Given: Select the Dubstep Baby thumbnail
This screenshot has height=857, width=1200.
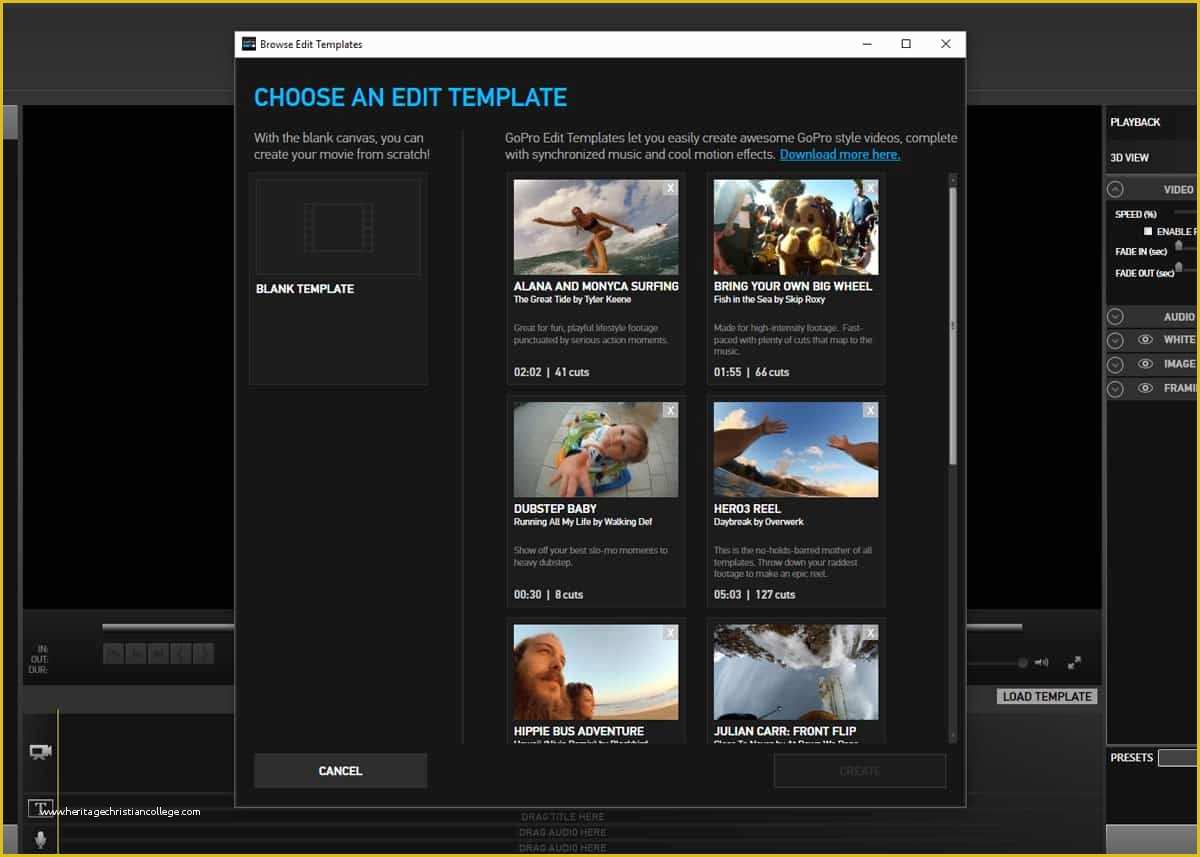Looking at the screenshot, I should pyautogui.click(x=596, y=450).
